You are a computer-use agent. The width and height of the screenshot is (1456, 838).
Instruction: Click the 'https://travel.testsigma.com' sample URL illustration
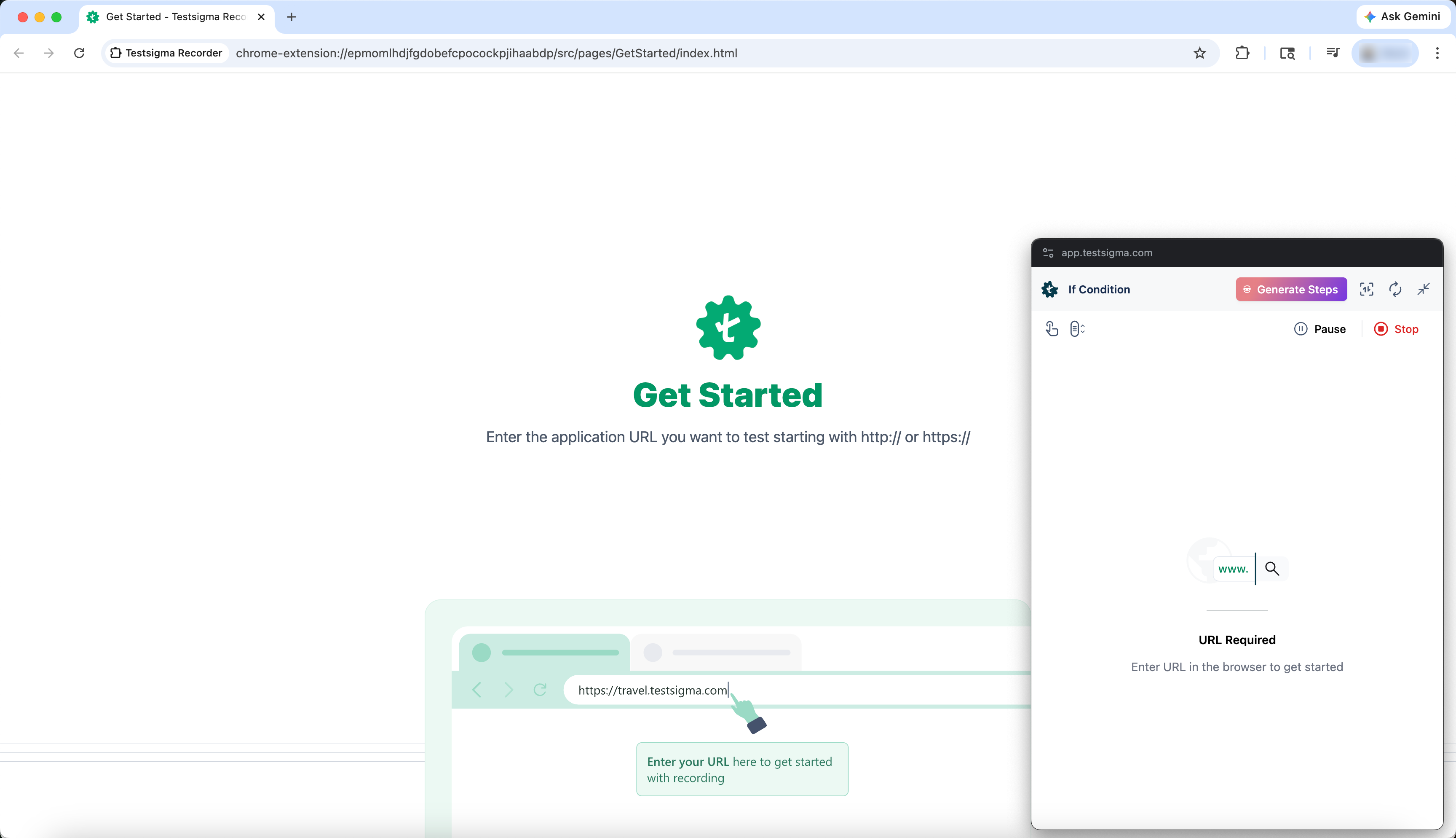pyautogui.click(x=653, y=690)
